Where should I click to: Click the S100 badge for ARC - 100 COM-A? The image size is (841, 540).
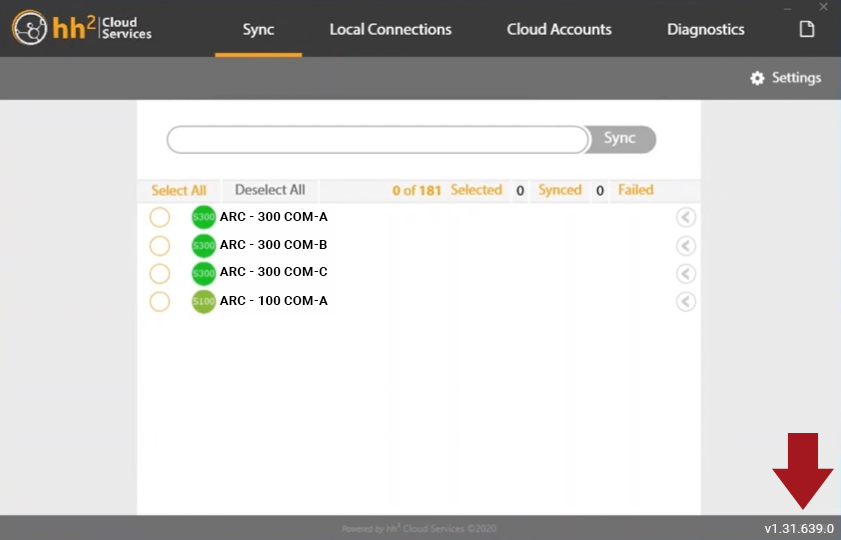click(x=203, y=301)
